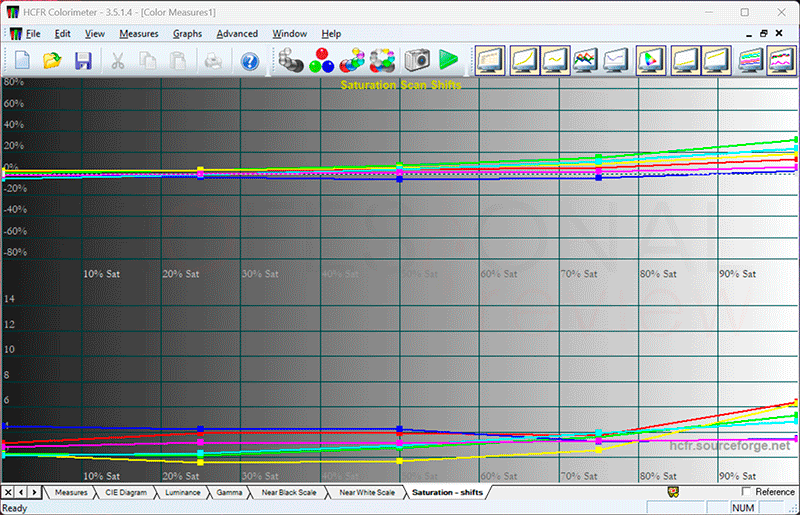Show the luminance curve graph icon

(525, 60)
